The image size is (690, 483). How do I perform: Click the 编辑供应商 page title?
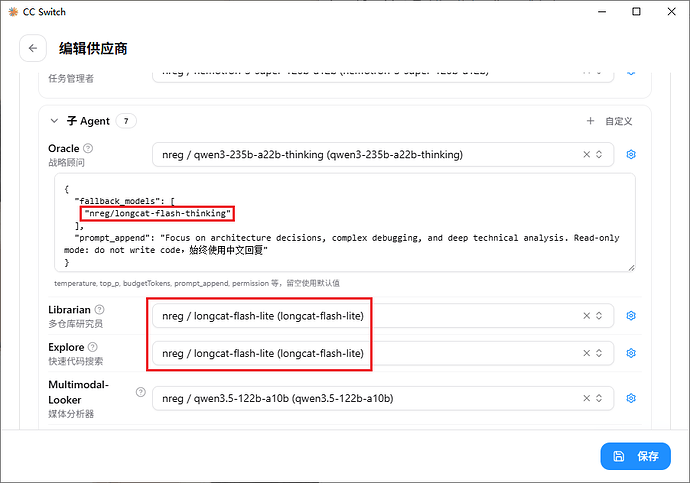pos(93,48)
